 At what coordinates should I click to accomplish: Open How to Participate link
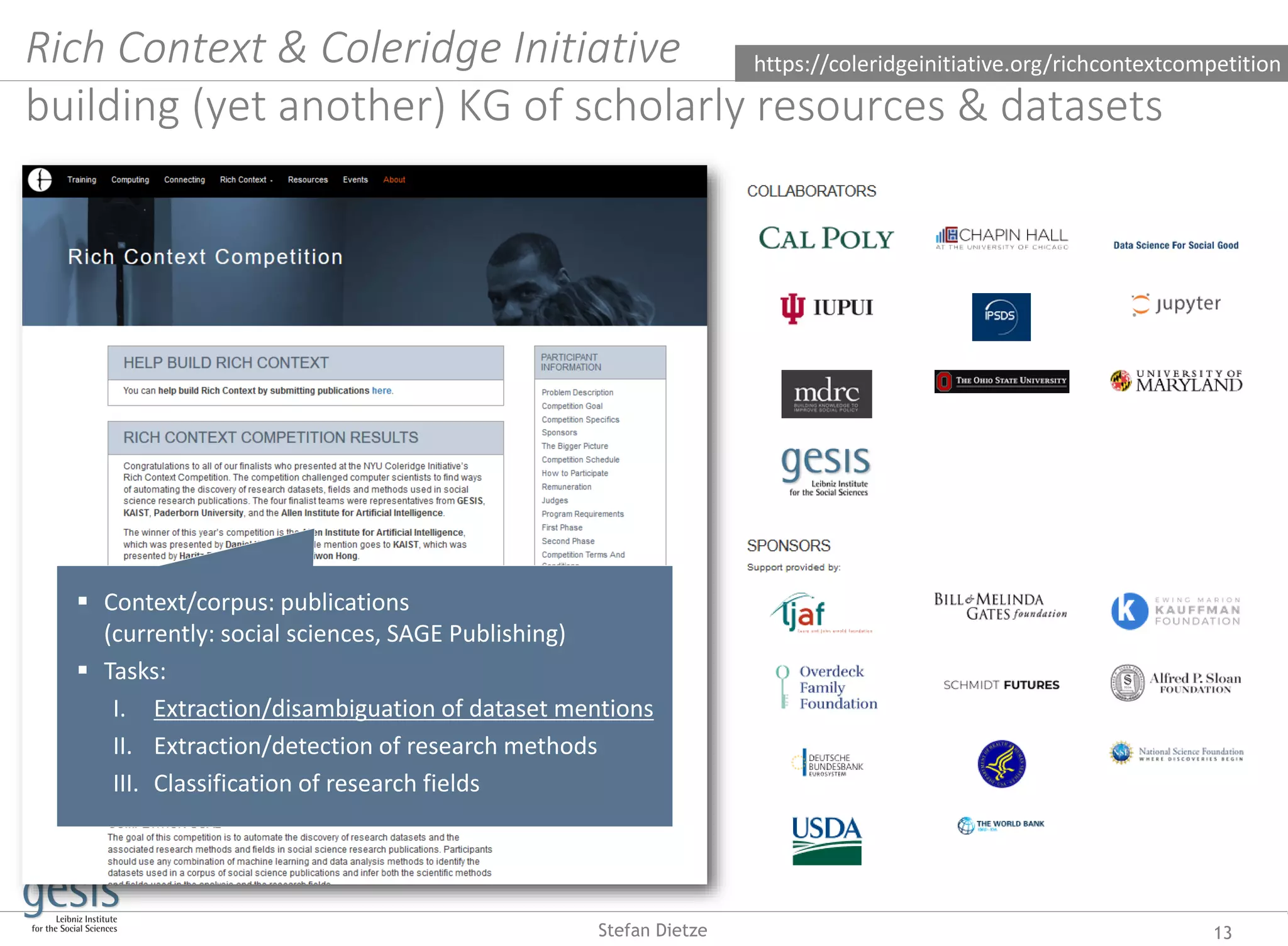[x=575, y=473]
